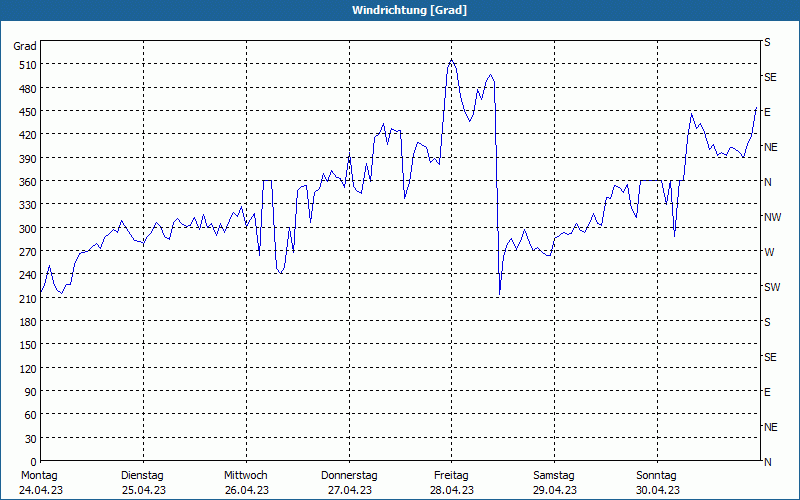
Task: Select the 0 value on the Grad axis
Action: click(x=34, y=462)
